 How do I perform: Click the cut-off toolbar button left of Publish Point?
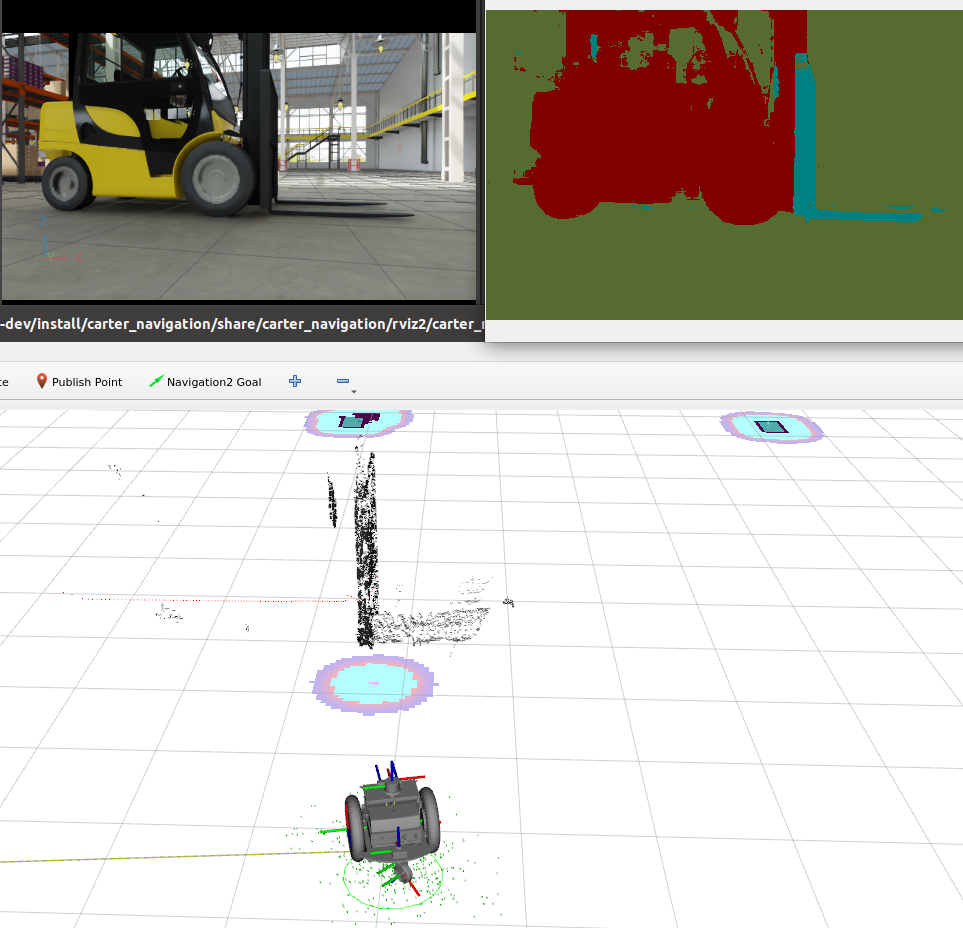pos(5,382)
